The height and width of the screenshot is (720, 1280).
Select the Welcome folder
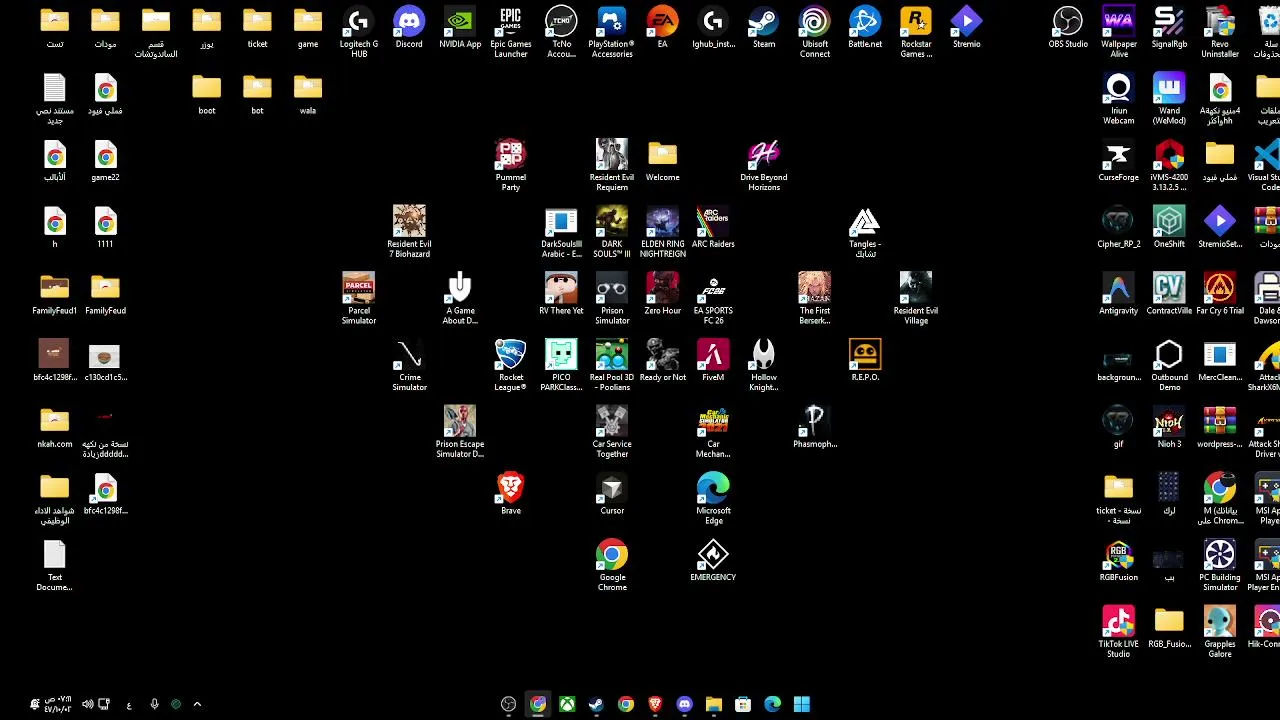click(x=662, y=160)
